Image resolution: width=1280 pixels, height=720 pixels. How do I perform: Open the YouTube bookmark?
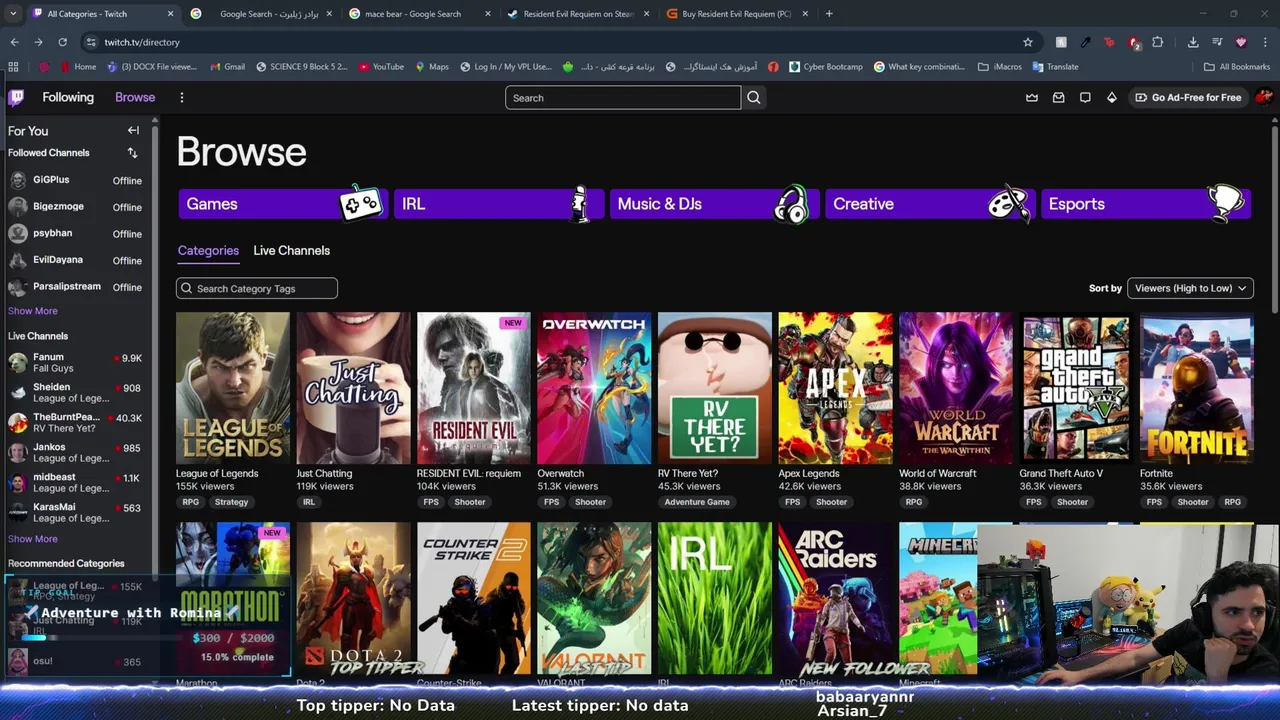point(380,67)
